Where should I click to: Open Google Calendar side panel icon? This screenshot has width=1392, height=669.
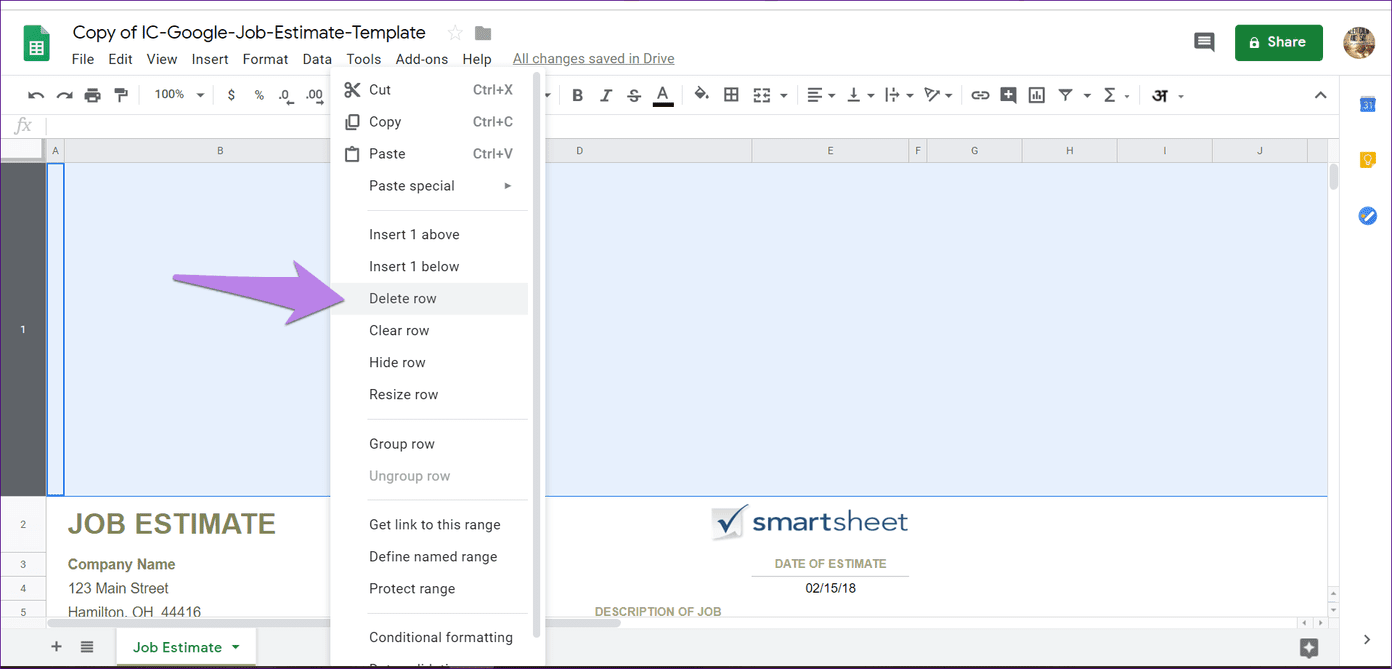[1367, 104]
